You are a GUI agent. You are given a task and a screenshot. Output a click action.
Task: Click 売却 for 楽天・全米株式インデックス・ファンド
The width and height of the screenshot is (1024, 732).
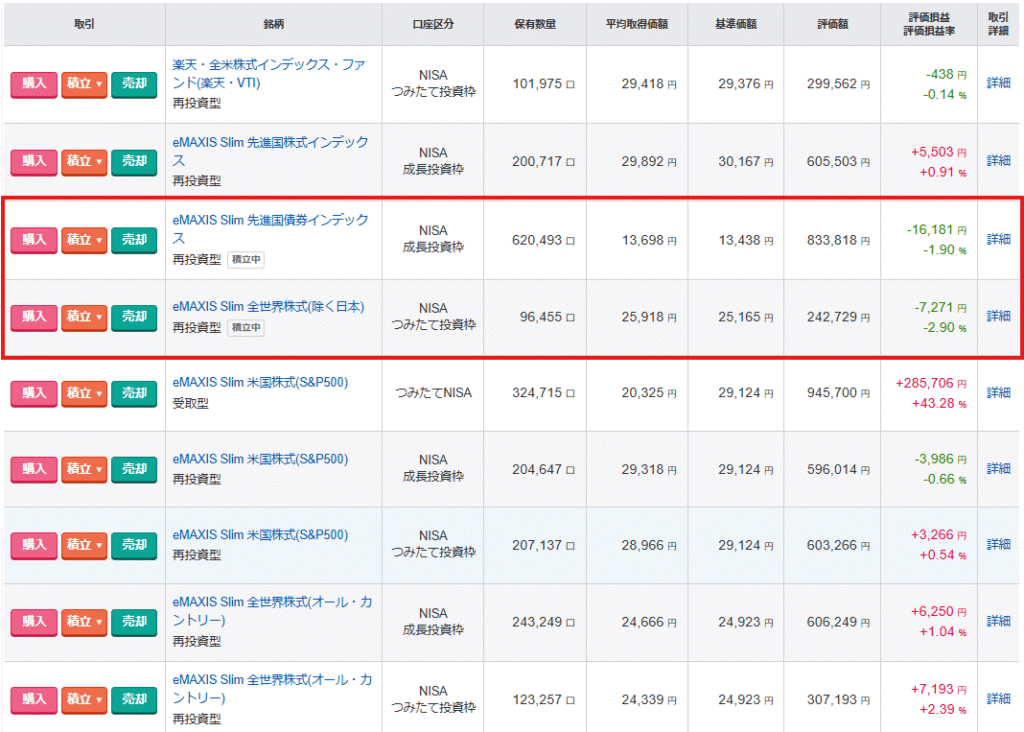(x=134, y=84)
